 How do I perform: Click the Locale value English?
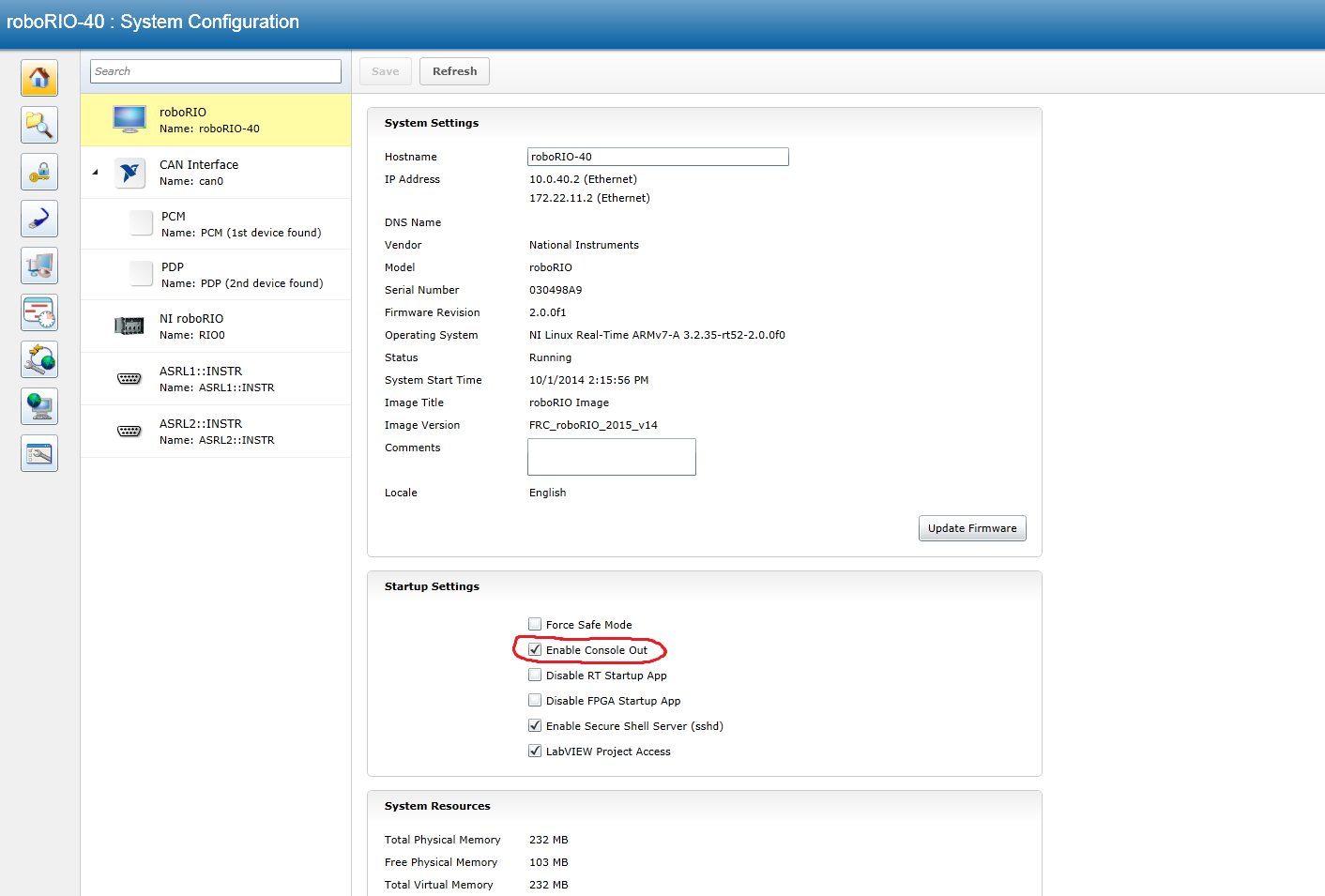pos(548,493)
